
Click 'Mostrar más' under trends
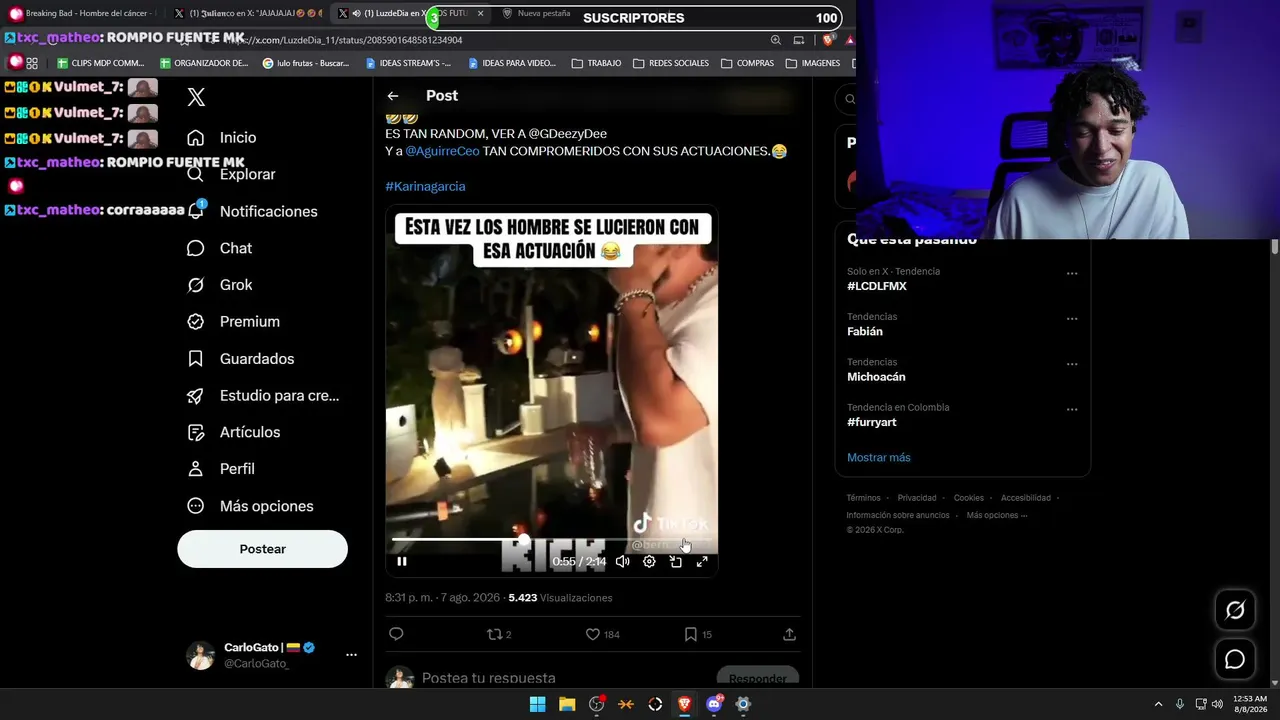tap(879, 457)
